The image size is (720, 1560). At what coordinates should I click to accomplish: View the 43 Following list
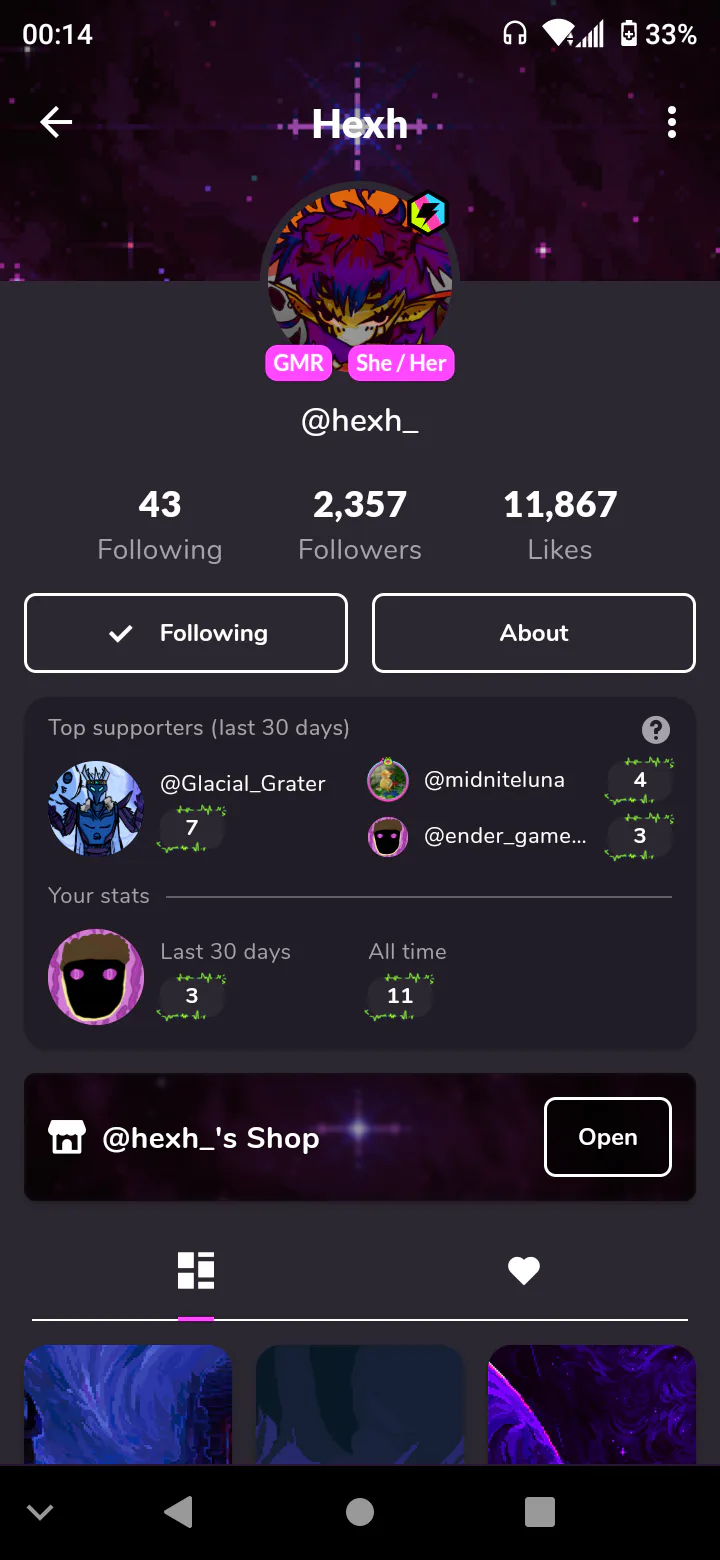coord(160,525)
